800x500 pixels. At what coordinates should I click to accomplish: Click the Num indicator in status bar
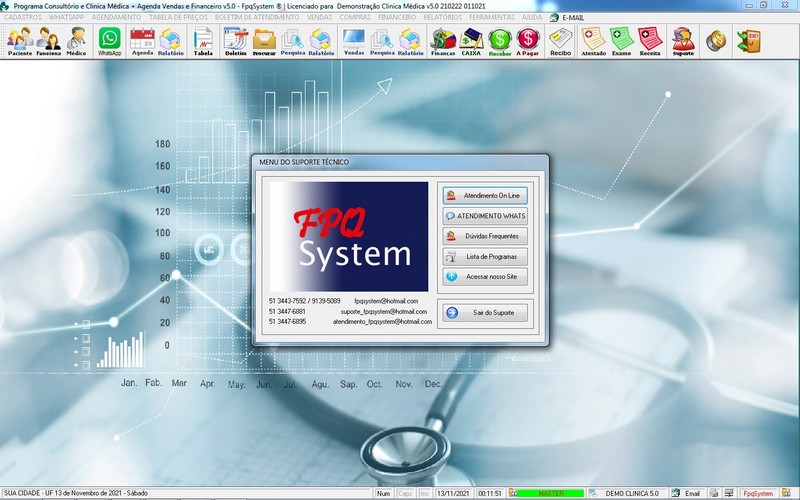coord(383,493)
